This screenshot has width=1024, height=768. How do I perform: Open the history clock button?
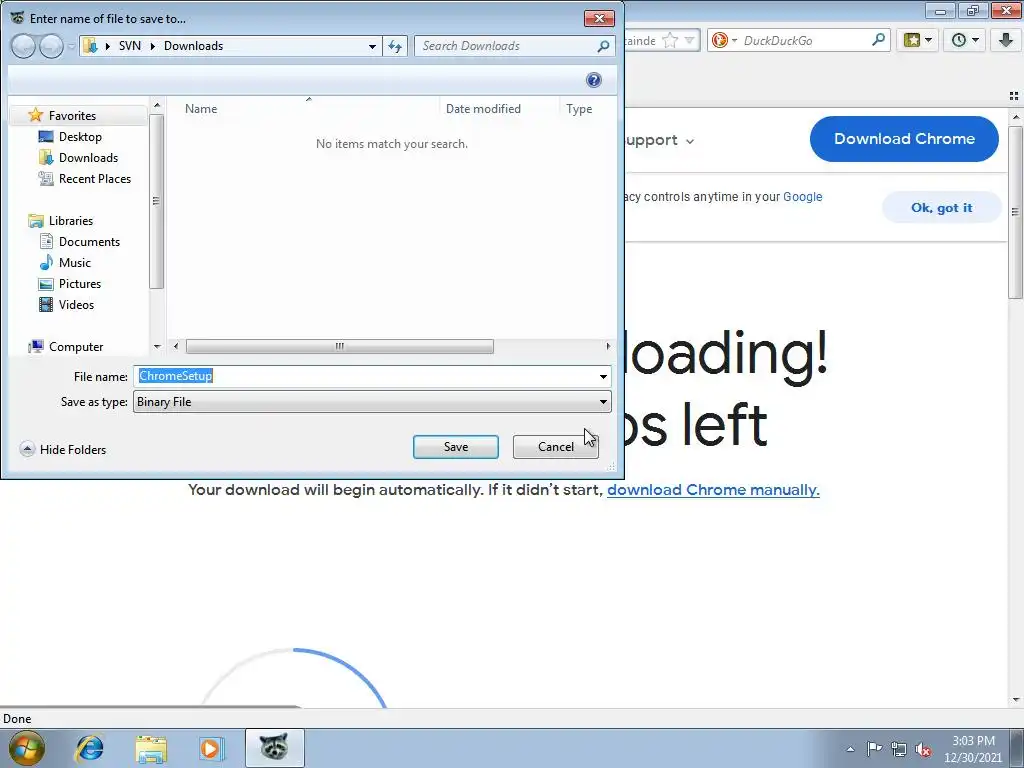(965, 40)
